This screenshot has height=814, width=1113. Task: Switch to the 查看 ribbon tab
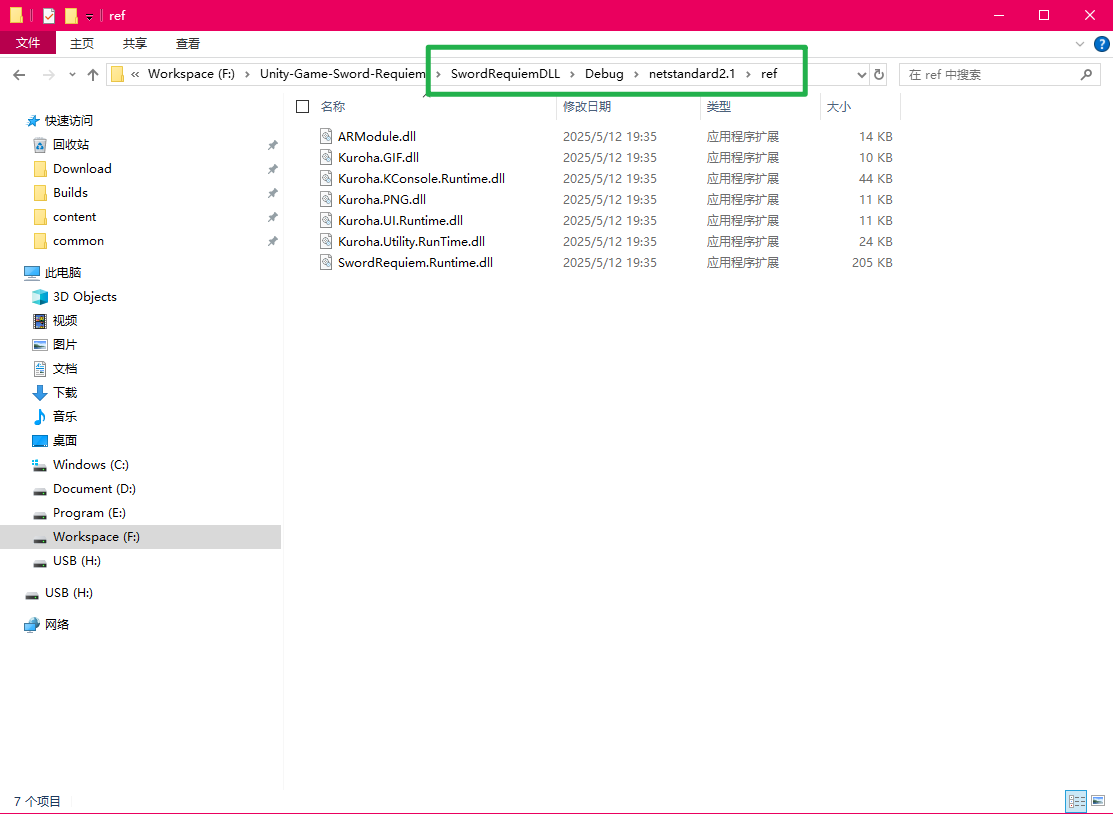point(188,43)
